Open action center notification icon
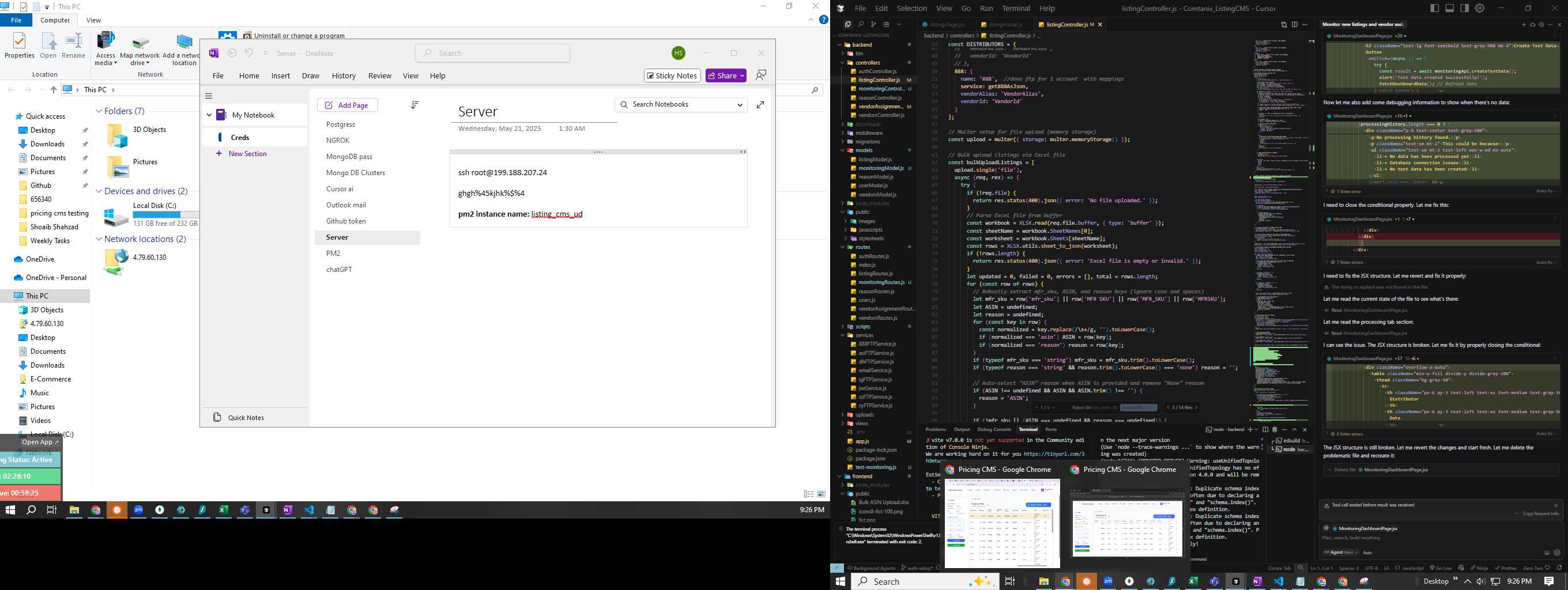1568x590 pixels. [1549, 581]
